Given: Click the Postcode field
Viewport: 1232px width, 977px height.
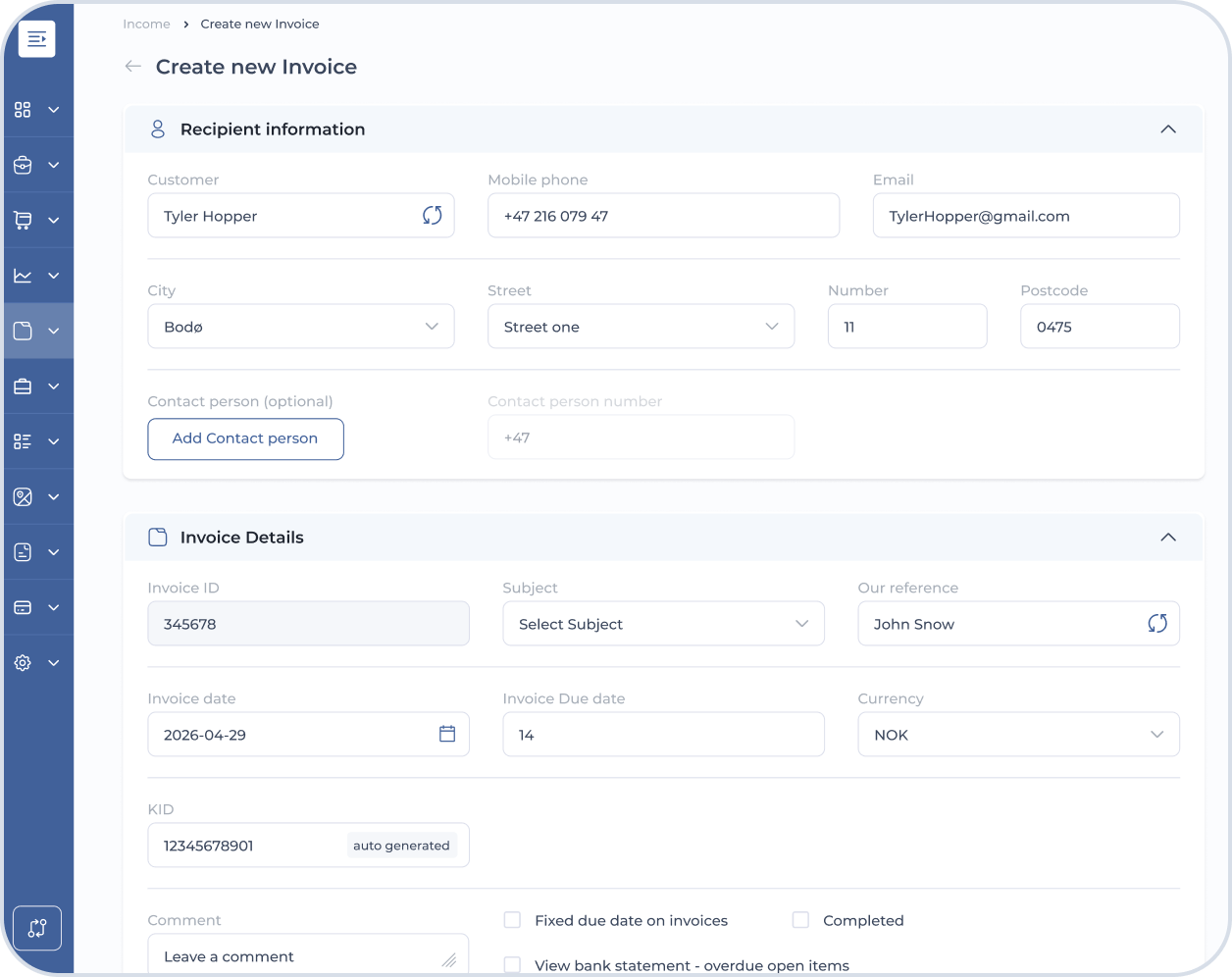Looking at the screenshot, I should click(1100, 327).
